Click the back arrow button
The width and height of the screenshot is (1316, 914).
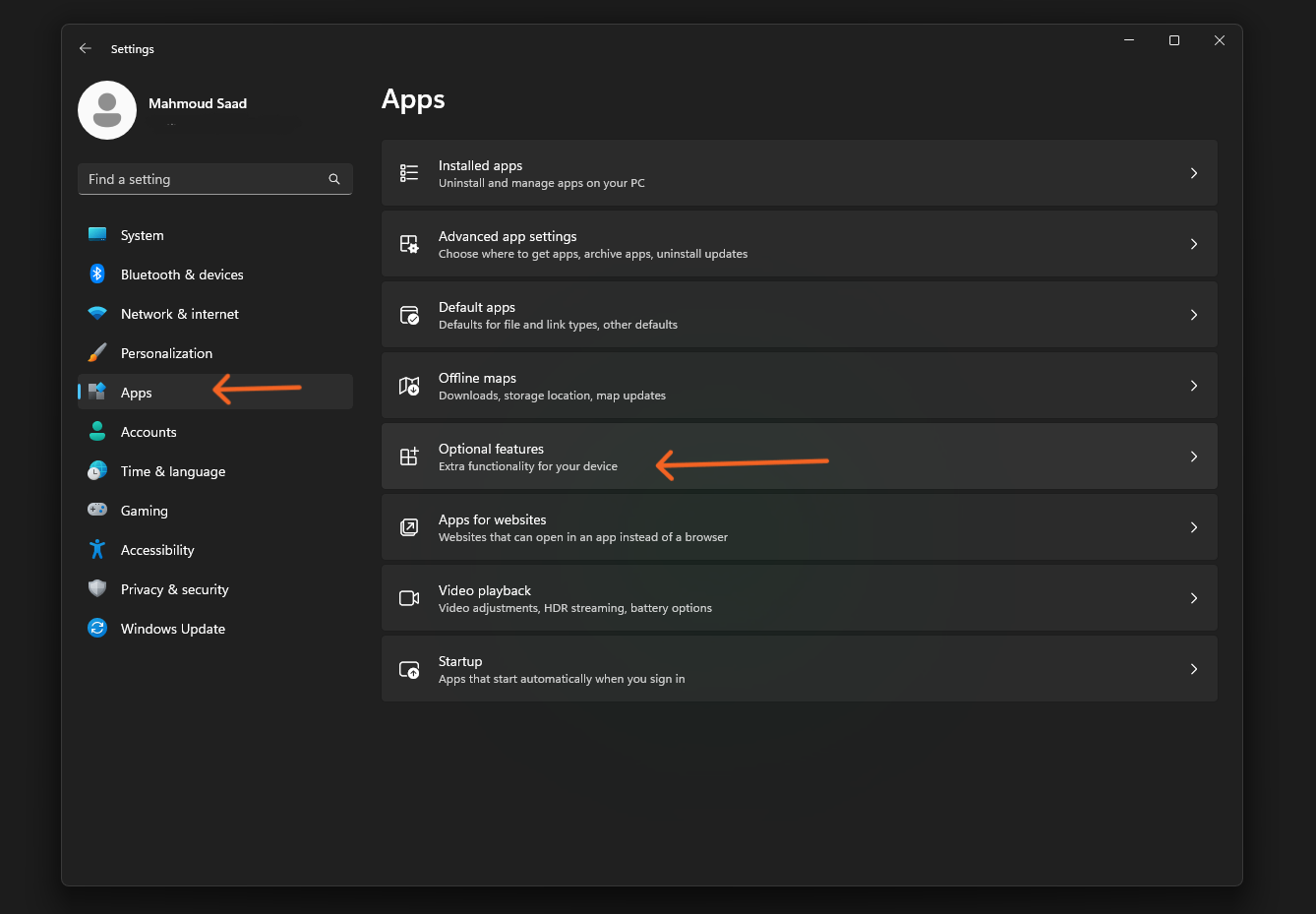click(x=86, y=48)
